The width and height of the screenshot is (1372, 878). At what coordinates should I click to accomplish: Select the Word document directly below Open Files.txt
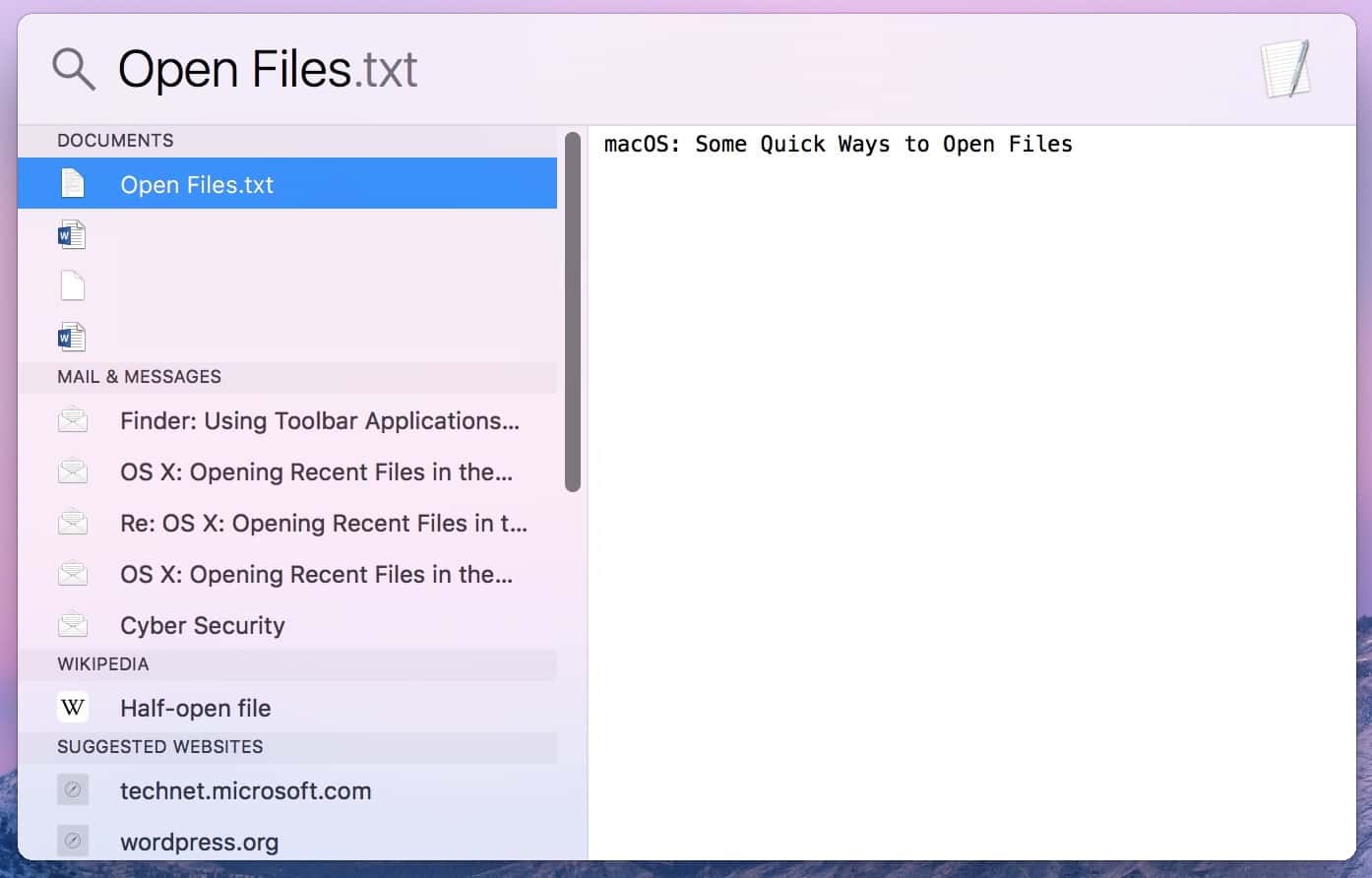click(x=72, y=235)
